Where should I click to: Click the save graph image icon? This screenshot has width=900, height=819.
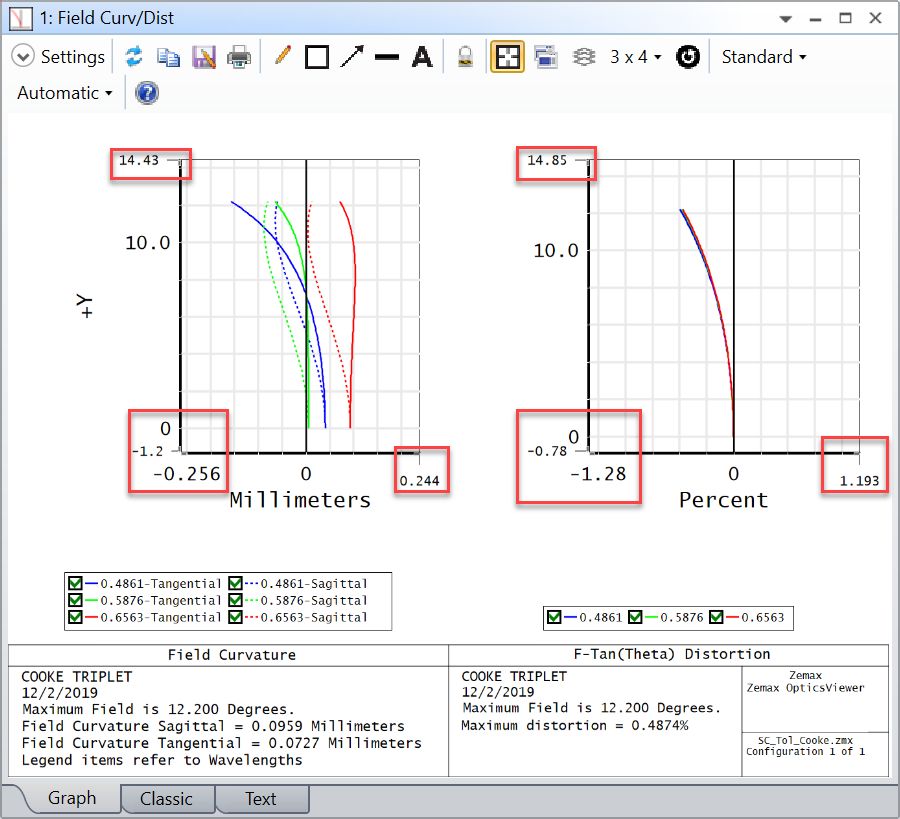(204, 57)
